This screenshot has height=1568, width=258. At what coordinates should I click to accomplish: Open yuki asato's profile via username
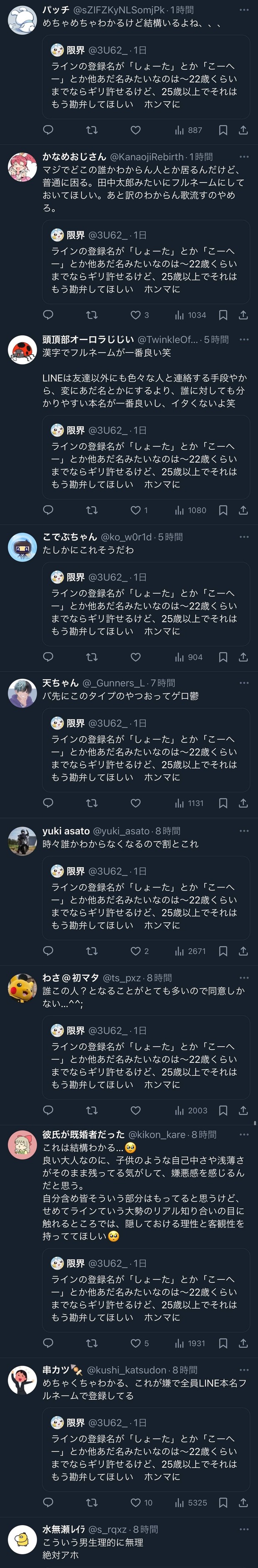(x=65, y=831)
